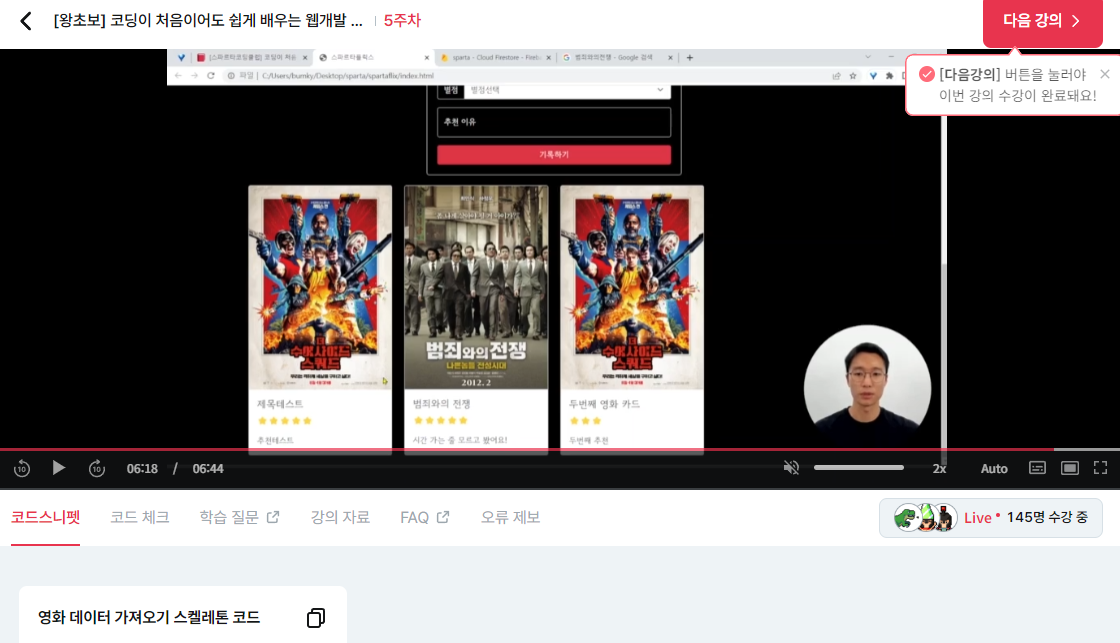Switch to the 강의 자료 tab
This screenshot has height=643, width=1120.
coord(340,517)
